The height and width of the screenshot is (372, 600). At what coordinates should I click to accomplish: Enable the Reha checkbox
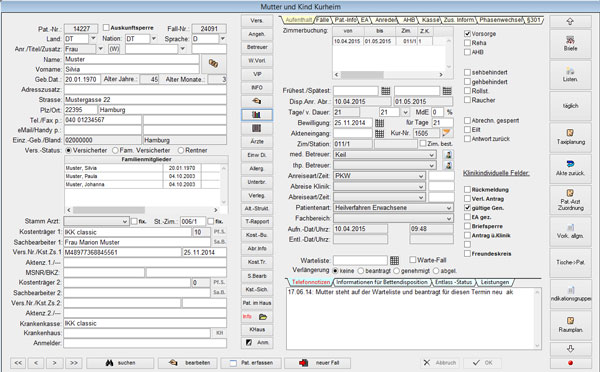[x=467, y=43]
